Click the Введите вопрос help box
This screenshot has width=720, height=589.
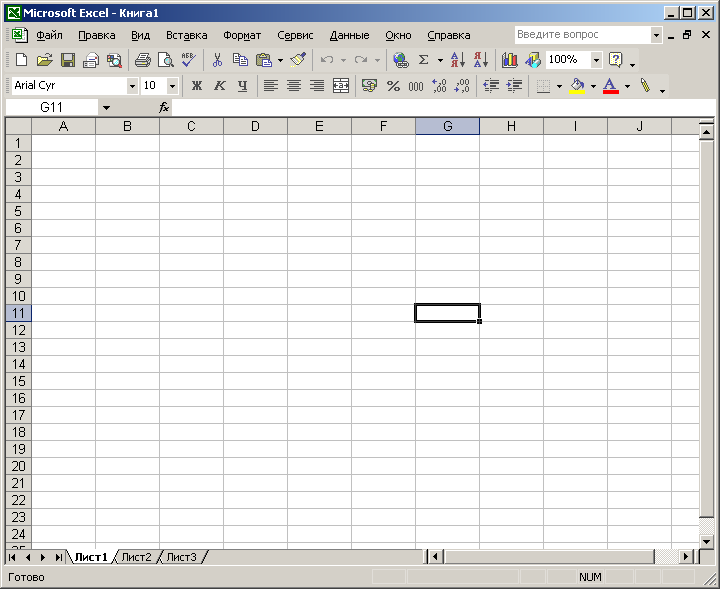coord(582,35)
